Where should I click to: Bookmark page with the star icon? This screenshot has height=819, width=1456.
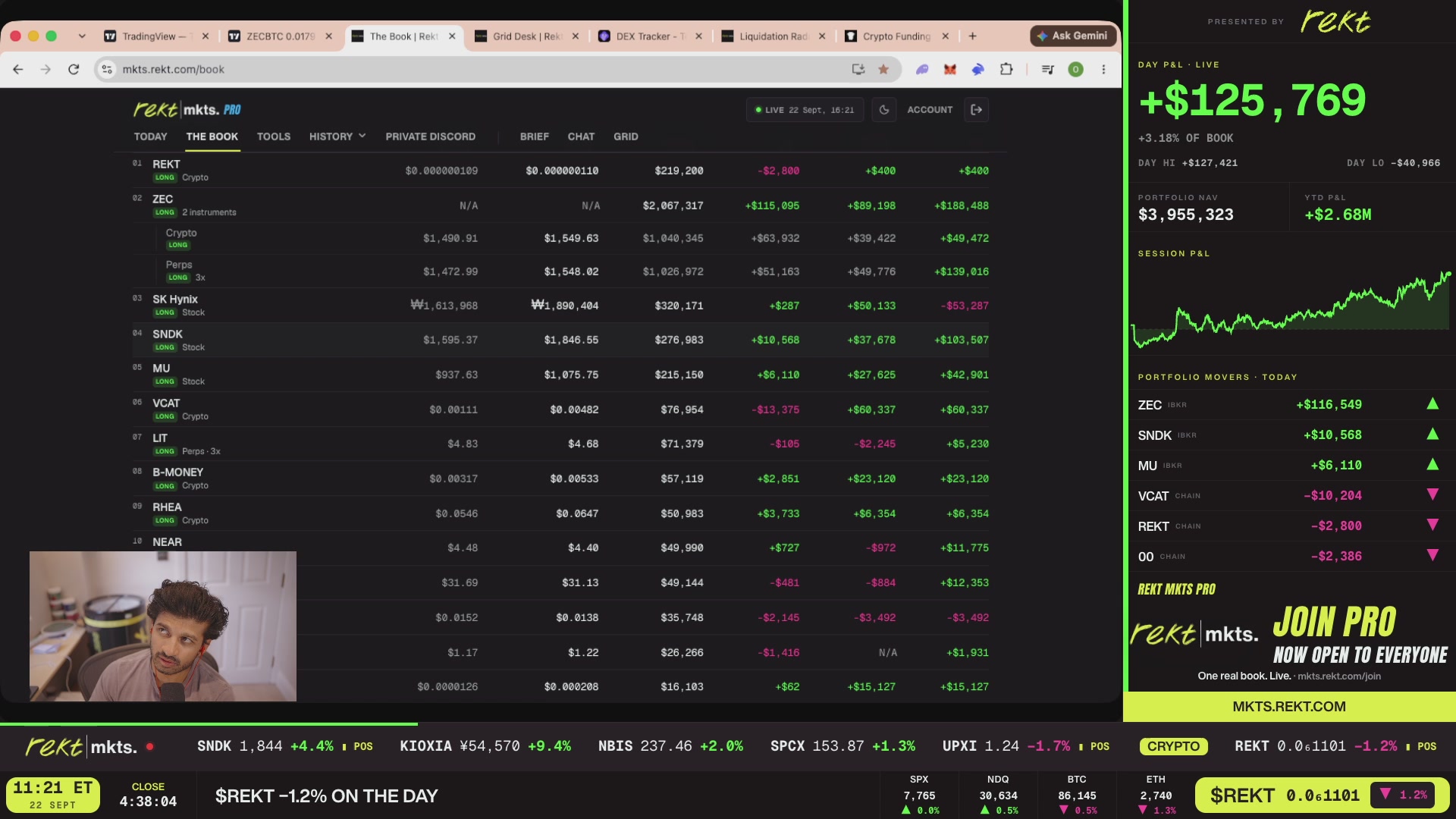click(x=883, y=69)
